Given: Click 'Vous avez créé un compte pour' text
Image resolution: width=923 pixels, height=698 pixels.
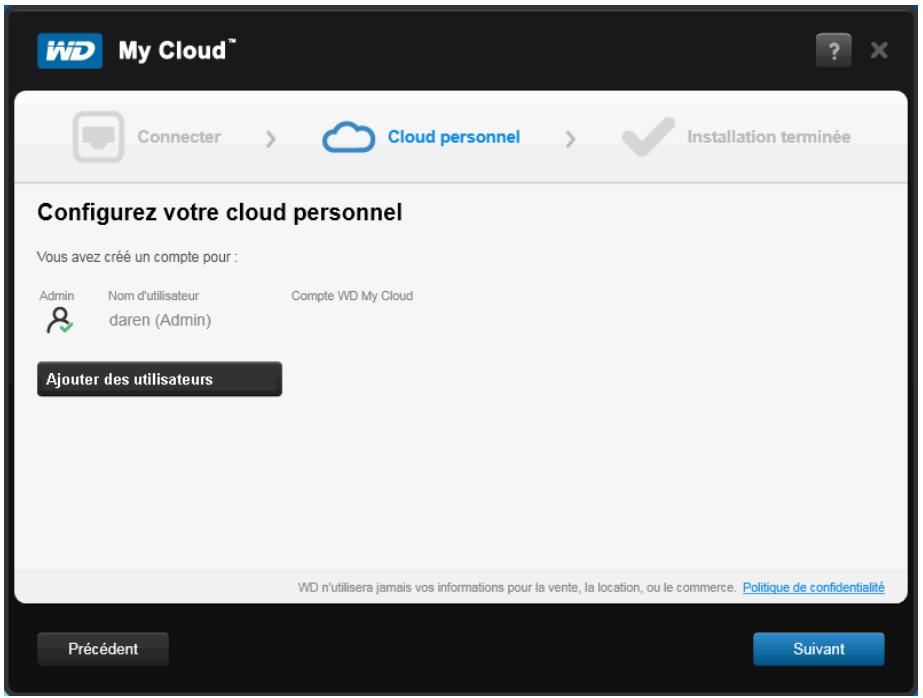Looking at the screenshot, I should point(137,257).
